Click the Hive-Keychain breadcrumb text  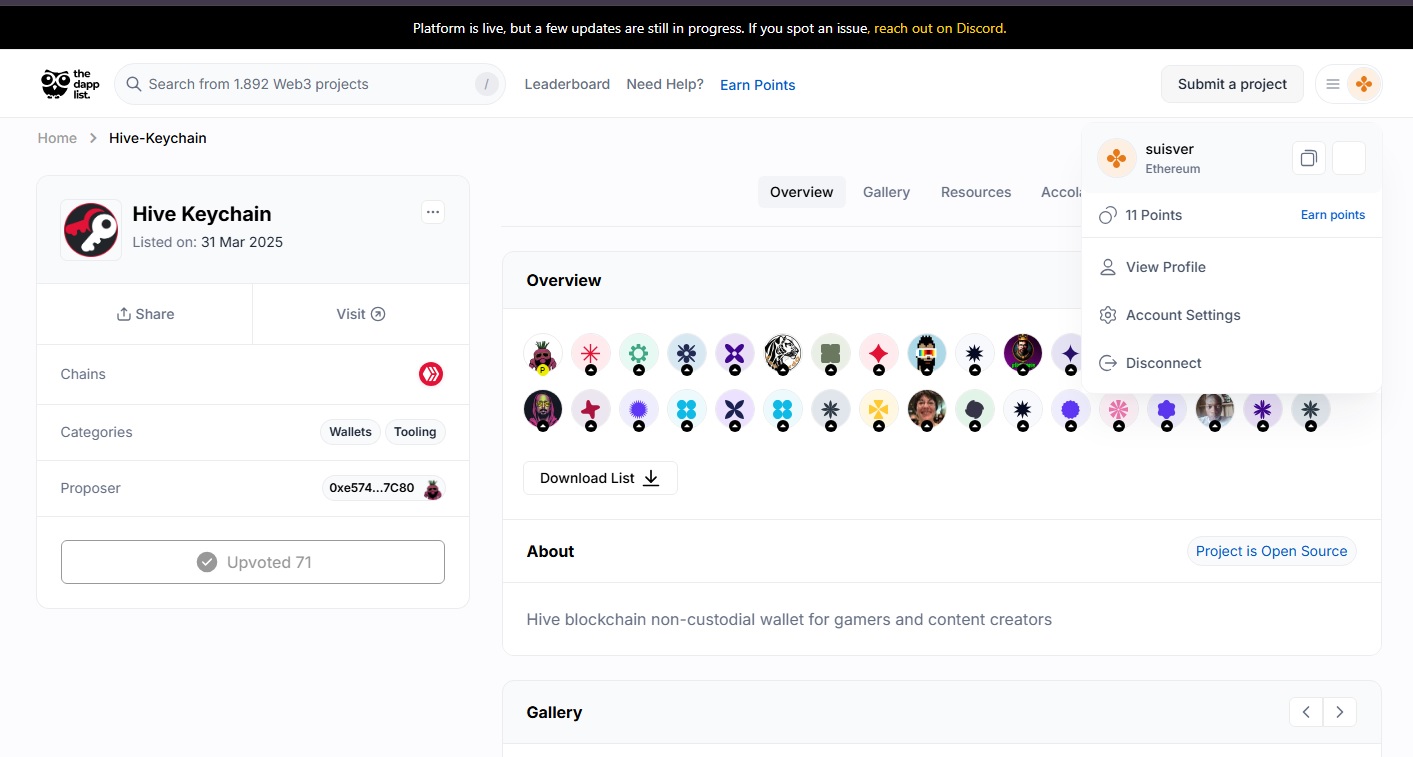click(x=158, y=138)
